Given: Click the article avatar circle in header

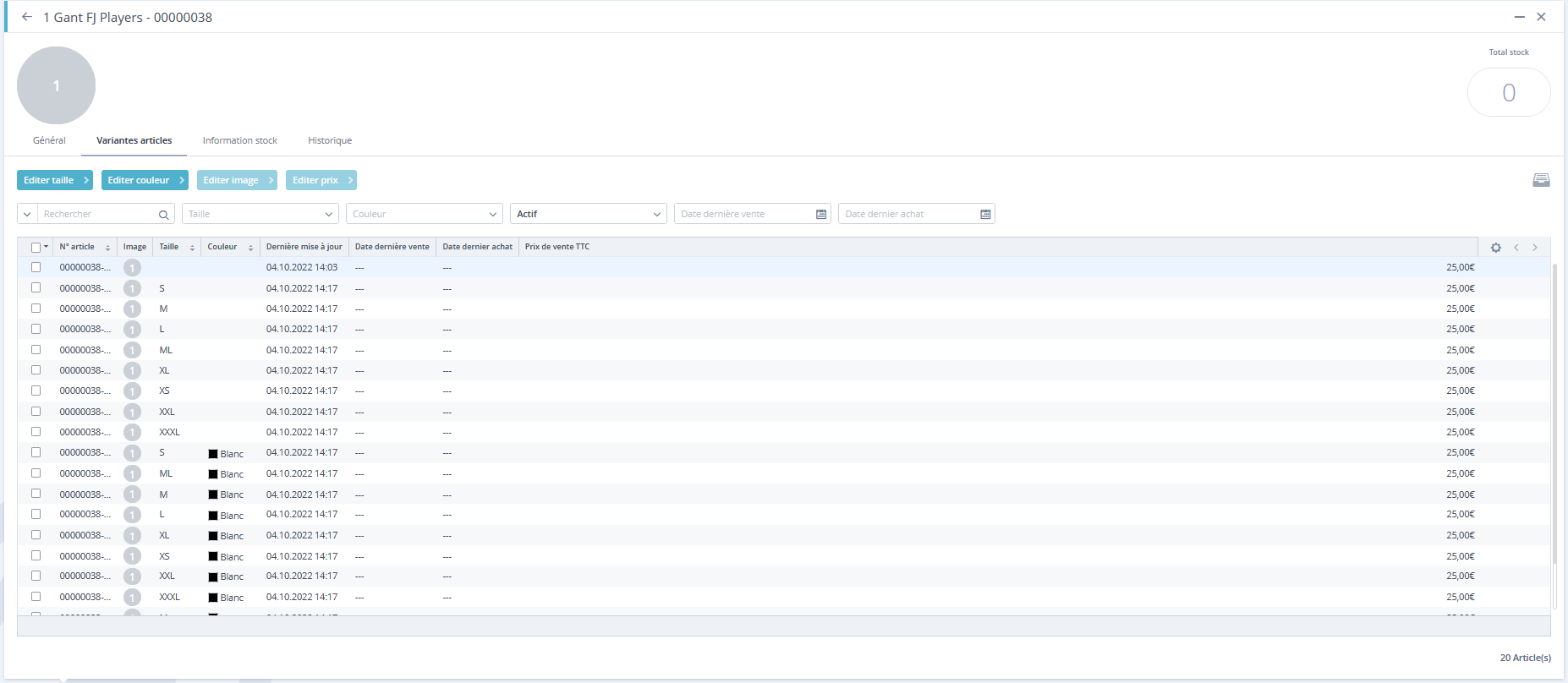Looking at the screenshot, I should tap(56, 85).
